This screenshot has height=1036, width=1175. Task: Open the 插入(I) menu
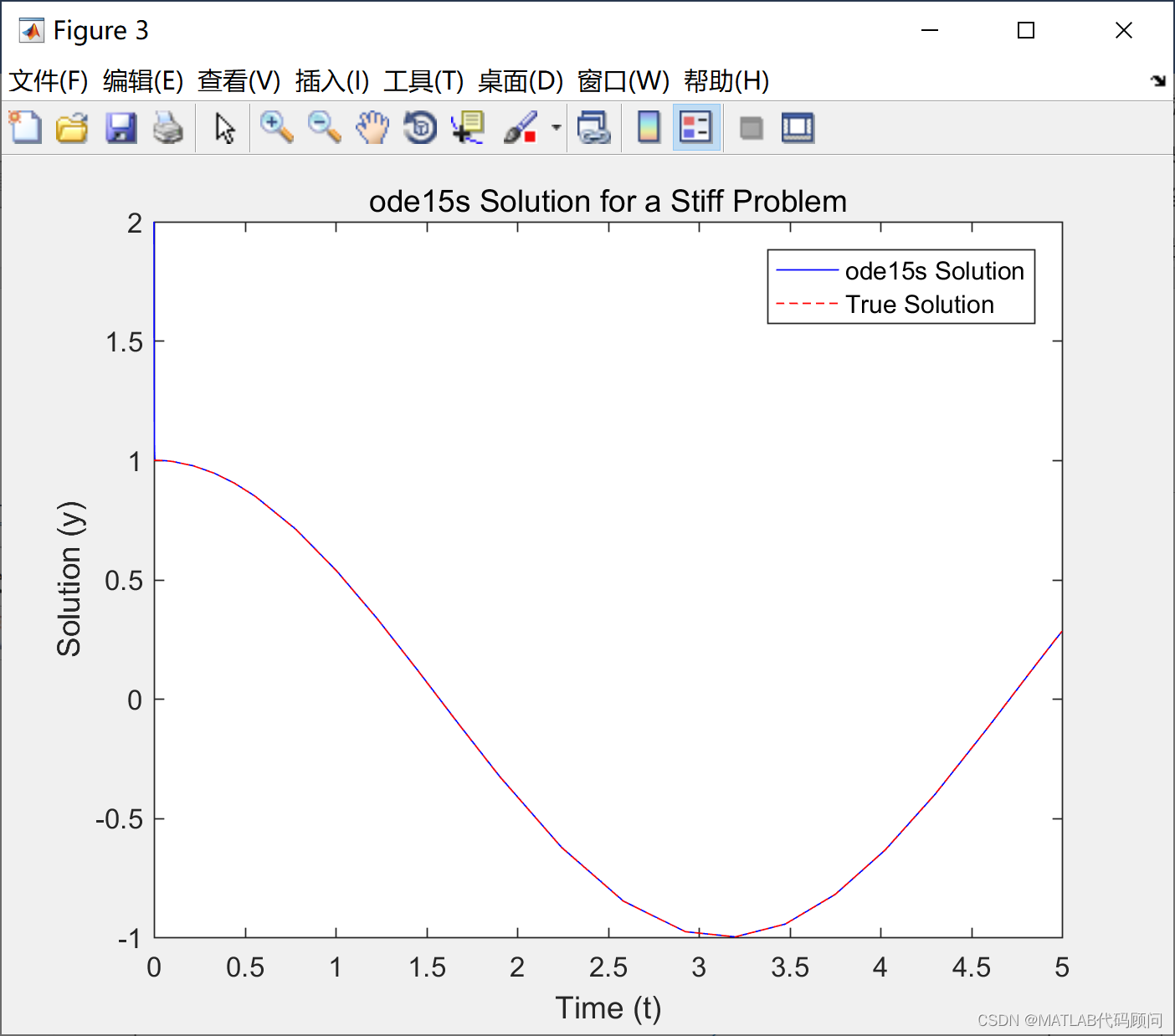pyautogui.click(x=332, y=81)
